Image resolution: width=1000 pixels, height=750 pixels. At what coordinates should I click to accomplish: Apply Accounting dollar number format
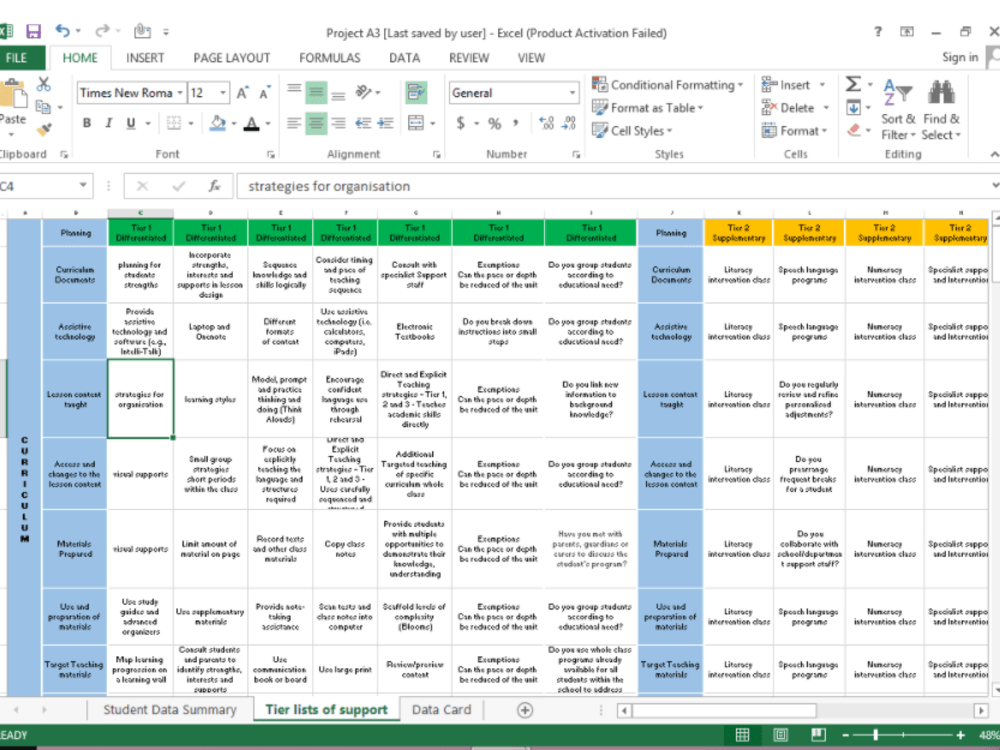(460, 123)
